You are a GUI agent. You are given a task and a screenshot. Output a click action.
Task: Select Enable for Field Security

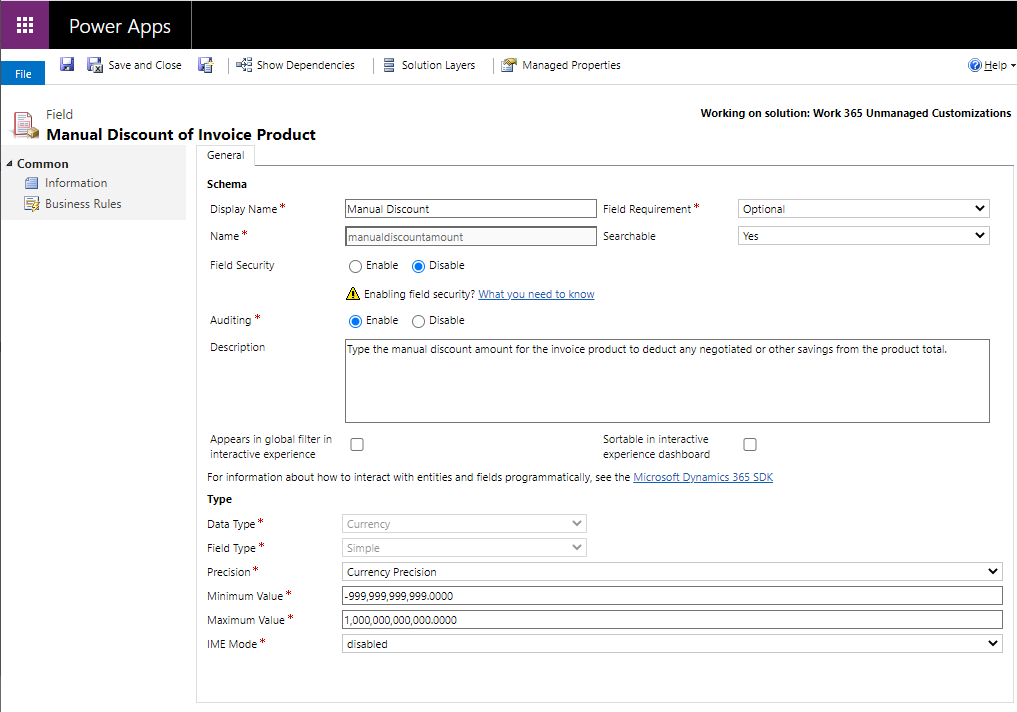355,266
